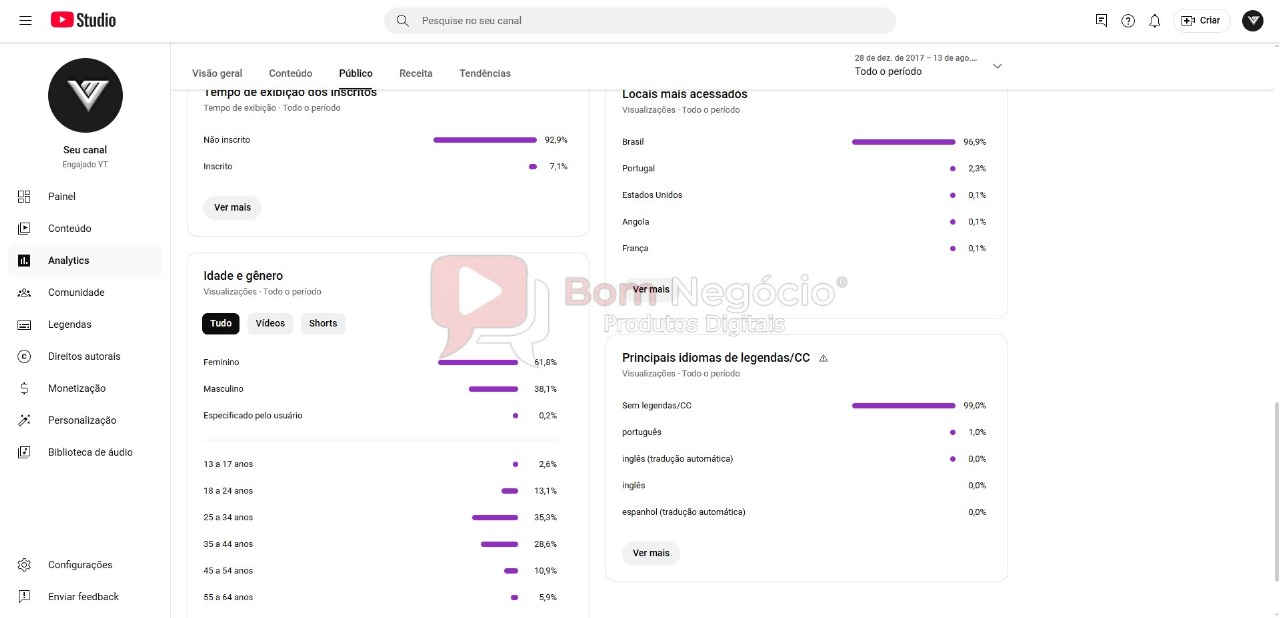This screenshot has width=1280, height=618.
Task: Click the Pesquise no seu canal search field
Action: point(640,20)
